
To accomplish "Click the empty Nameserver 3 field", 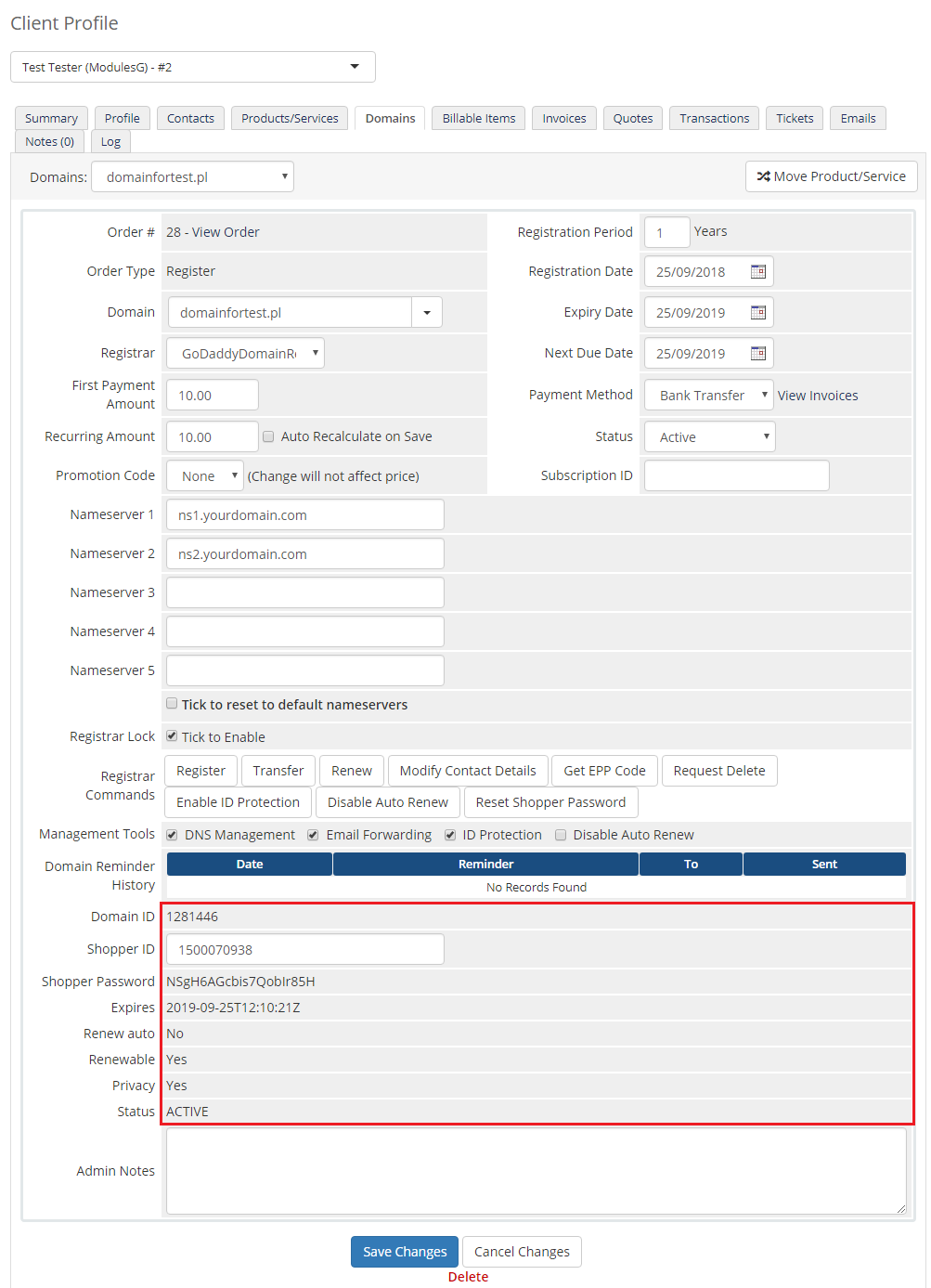I will pos(305,592).
